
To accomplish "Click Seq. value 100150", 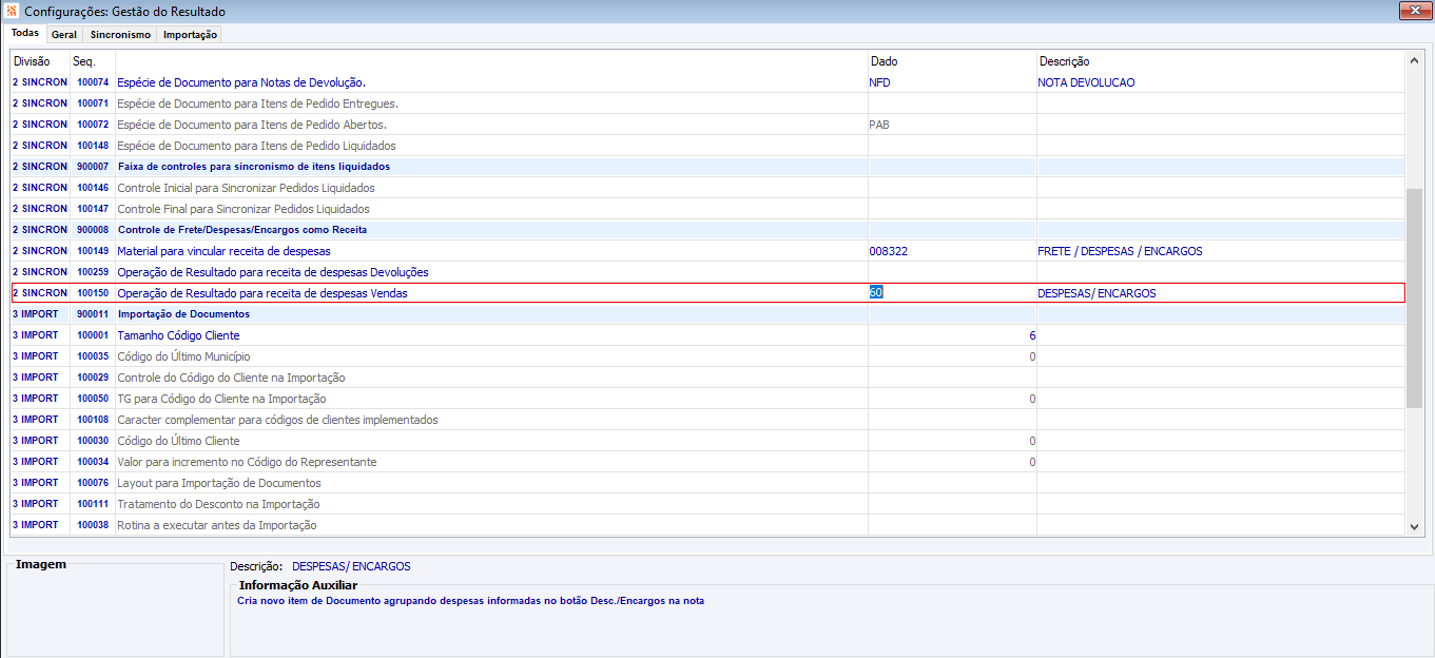I will (92, 293).
